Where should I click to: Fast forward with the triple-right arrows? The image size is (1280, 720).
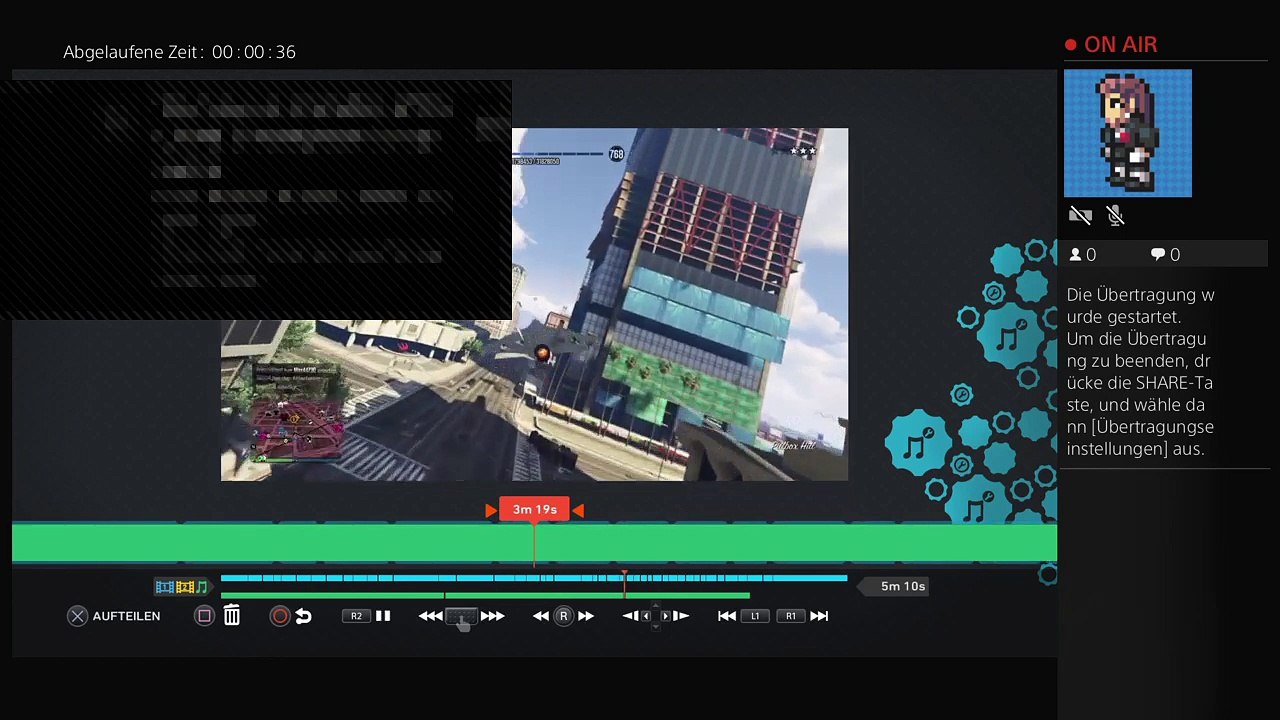tap(492, 616)
